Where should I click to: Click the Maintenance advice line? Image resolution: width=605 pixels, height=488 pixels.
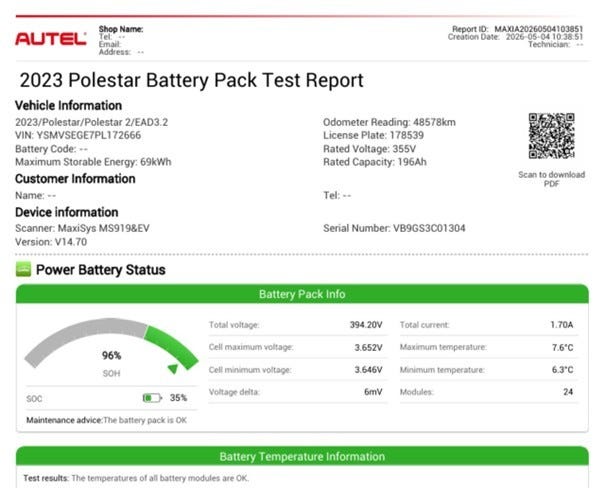coord(106,420)
